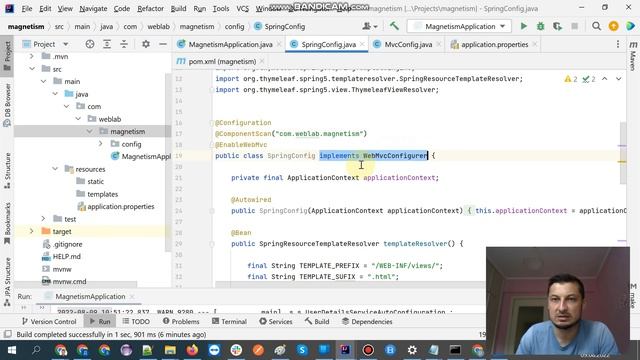The height and width of the screenshot is (360, 640).
Task: Open the Structure side panel
Action: (7, 171)
